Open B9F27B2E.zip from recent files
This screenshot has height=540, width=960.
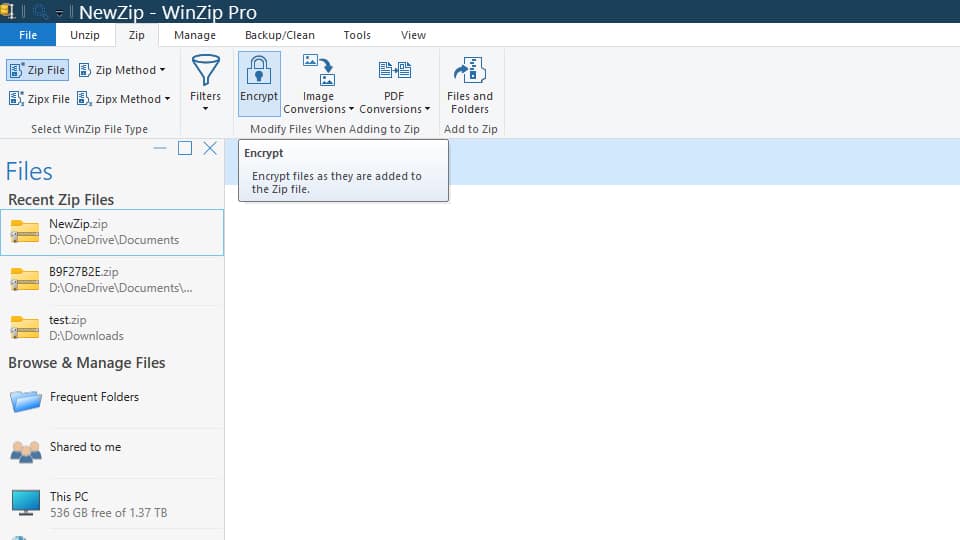[112, 280]
